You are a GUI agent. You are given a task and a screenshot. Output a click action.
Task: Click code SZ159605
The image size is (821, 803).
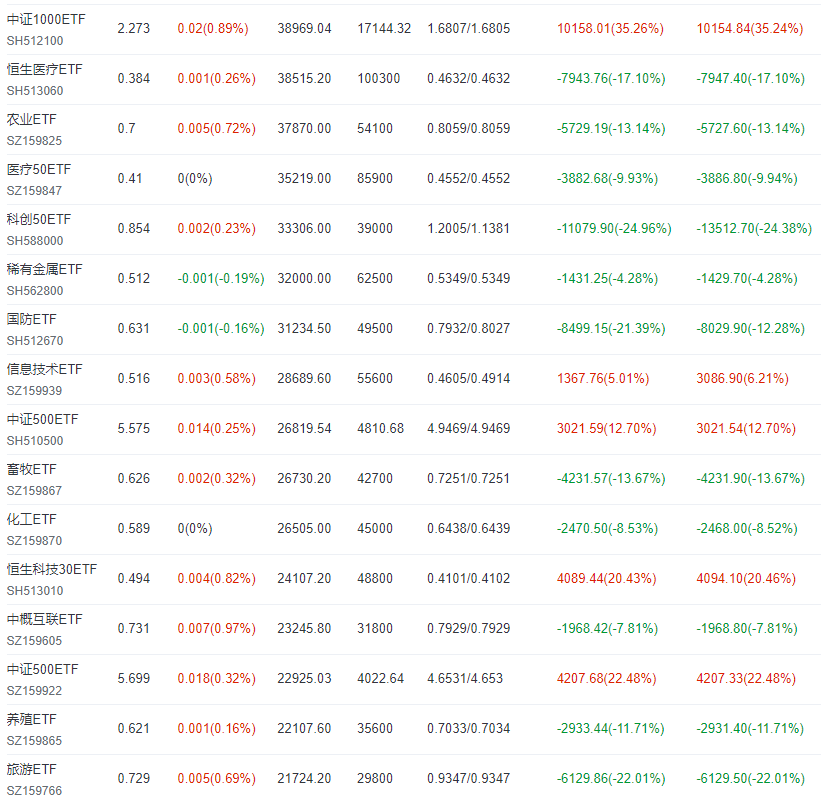[34, 641]
